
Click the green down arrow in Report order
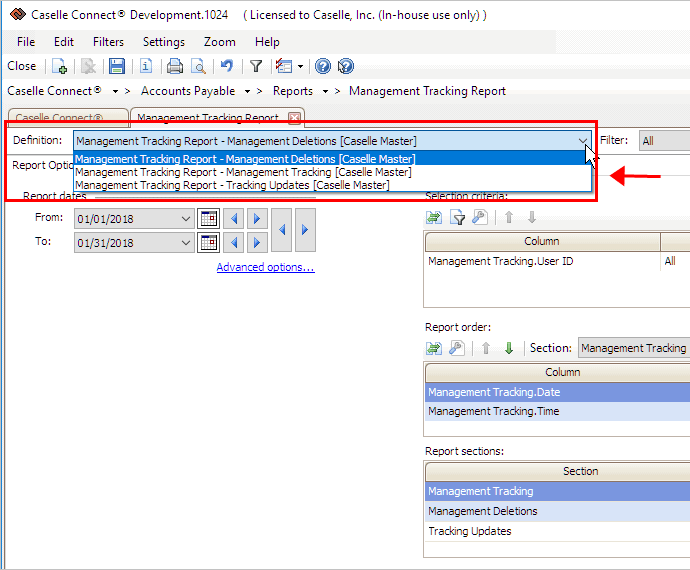coord(509,348)
